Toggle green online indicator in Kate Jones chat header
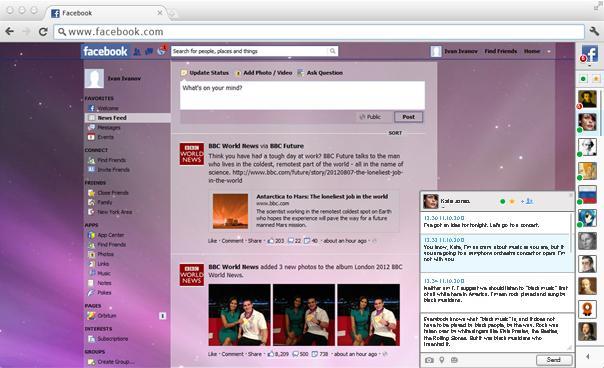This screenshot has height=368, width=604. pos(502,201)
